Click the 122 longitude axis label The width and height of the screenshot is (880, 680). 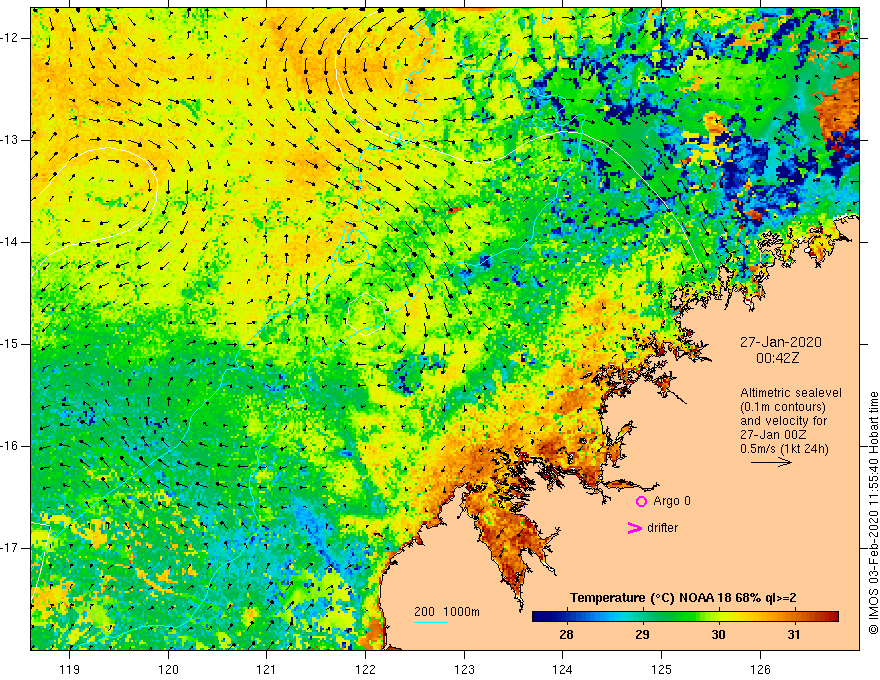(365, 669)
